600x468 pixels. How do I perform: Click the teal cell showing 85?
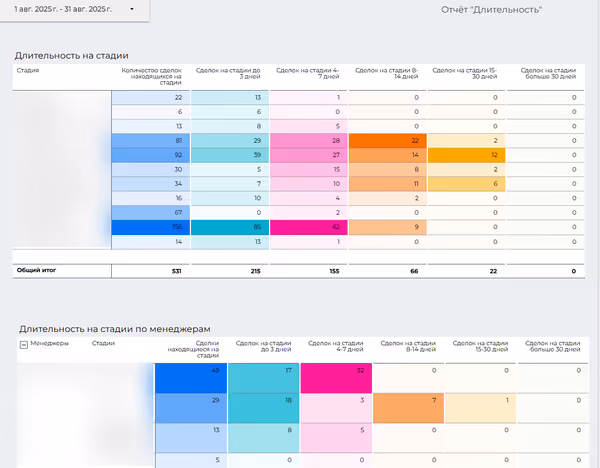tap(228, 227)
